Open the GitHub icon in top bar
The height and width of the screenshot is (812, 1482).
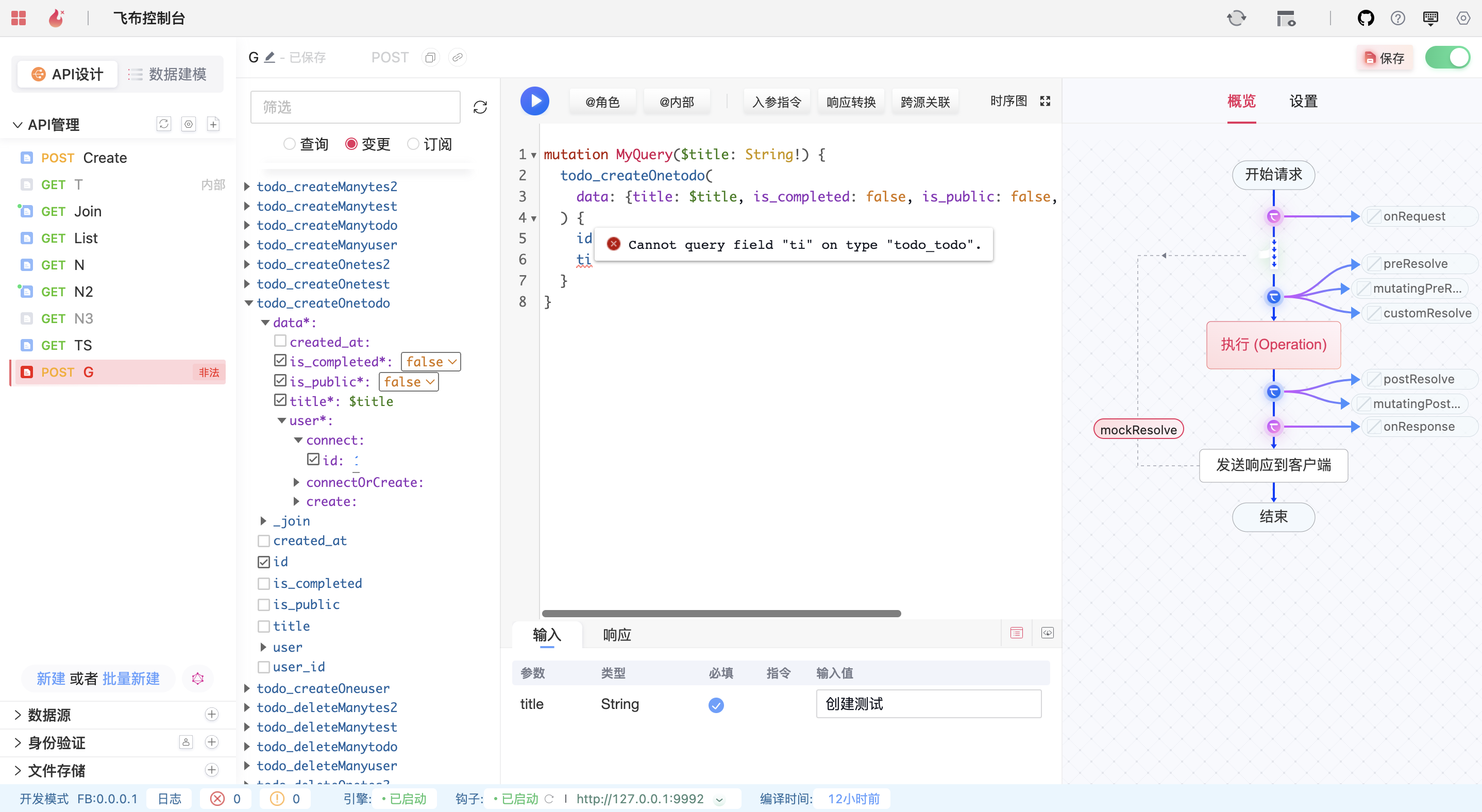(1365, 19)
